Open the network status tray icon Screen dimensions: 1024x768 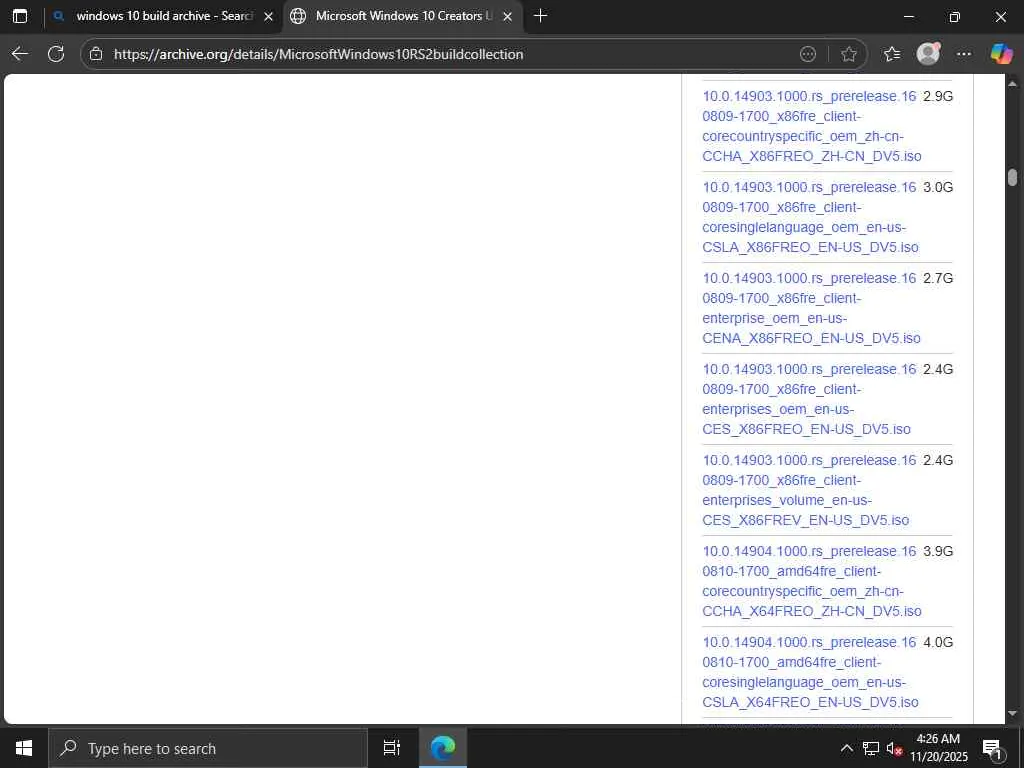(871, 748)
